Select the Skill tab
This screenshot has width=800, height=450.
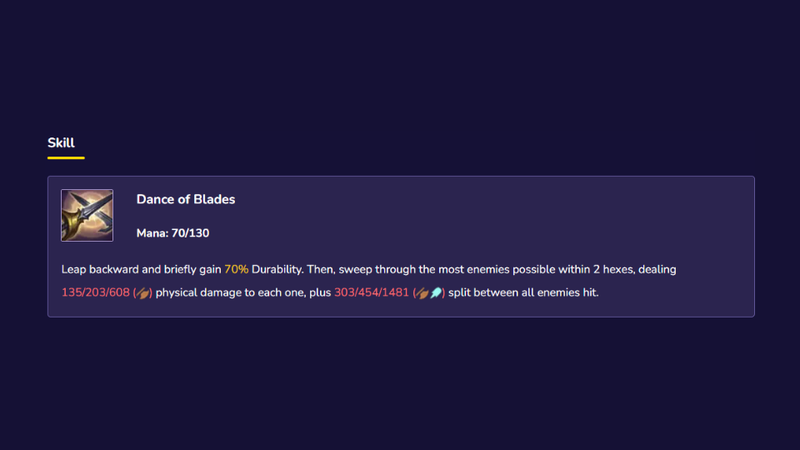61,143
